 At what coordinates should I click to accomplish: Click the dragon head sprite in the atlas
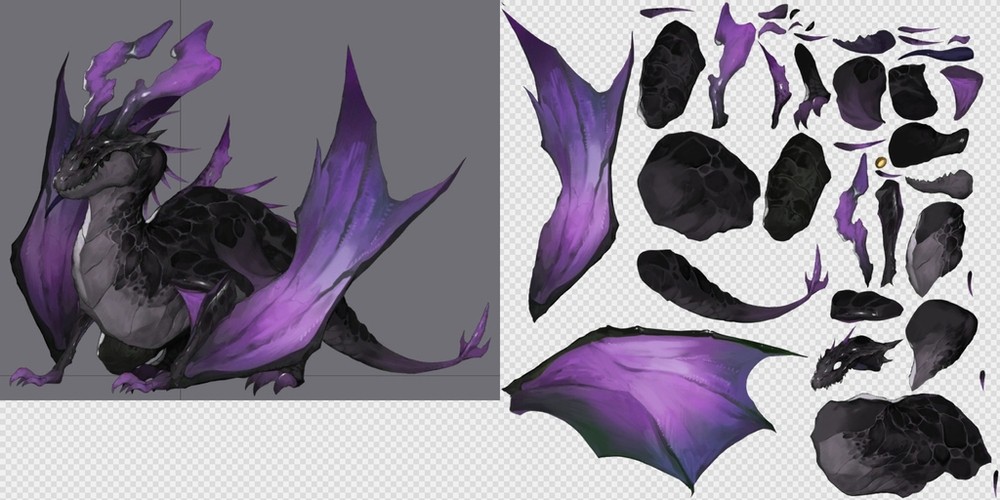click(x=848, y=360)
